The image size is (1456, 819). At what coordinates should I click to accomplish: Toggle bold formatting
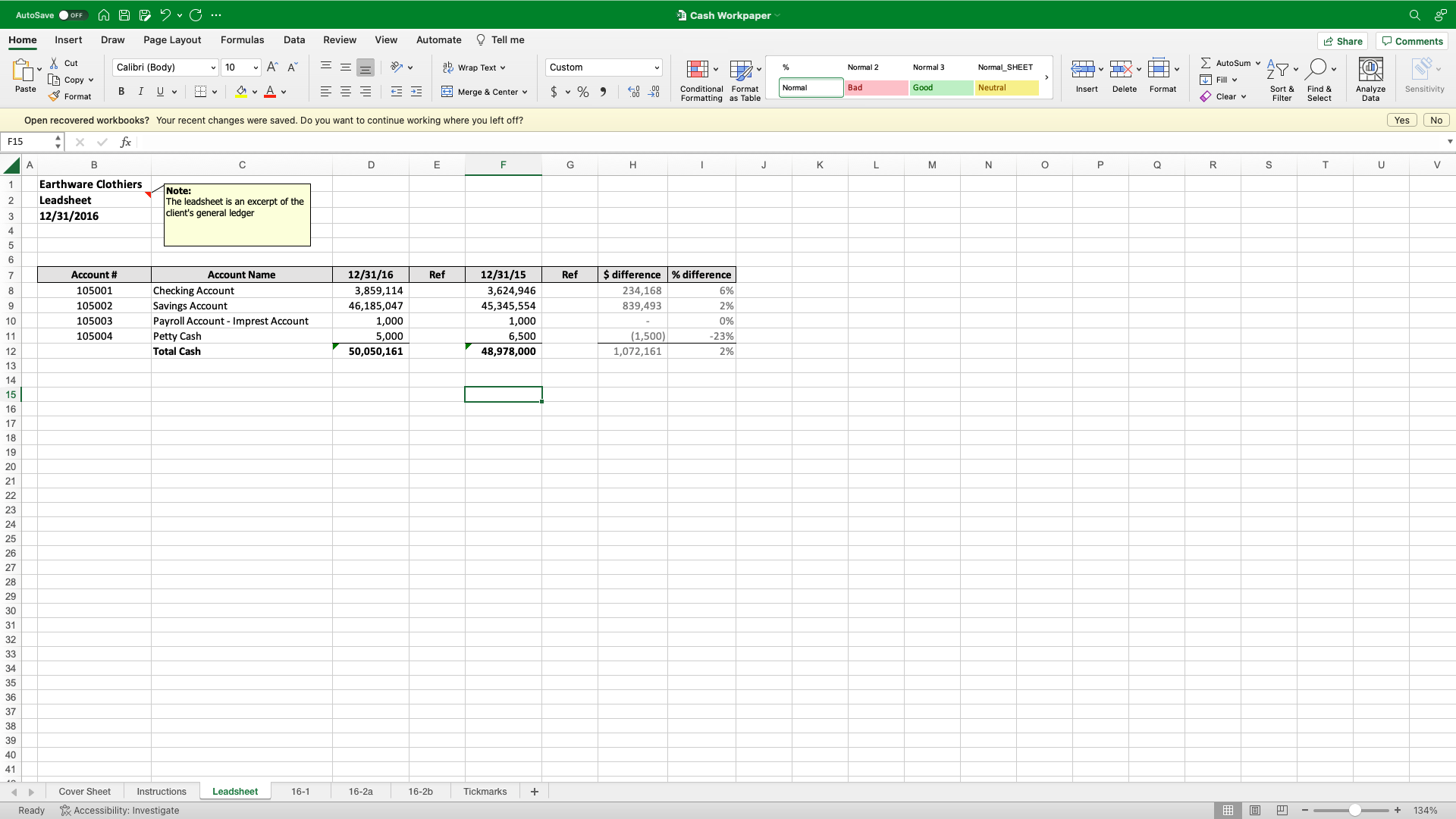(121, 91)
